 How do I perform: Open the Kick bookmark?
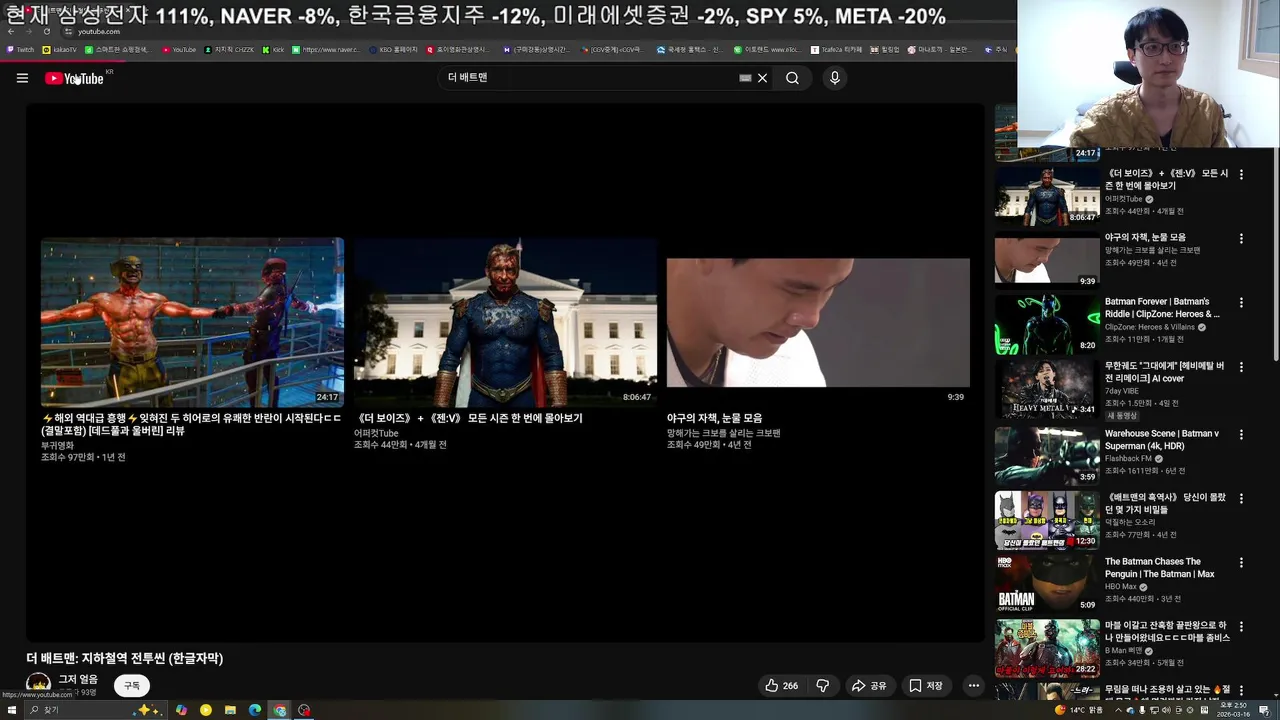pos(273,49)
